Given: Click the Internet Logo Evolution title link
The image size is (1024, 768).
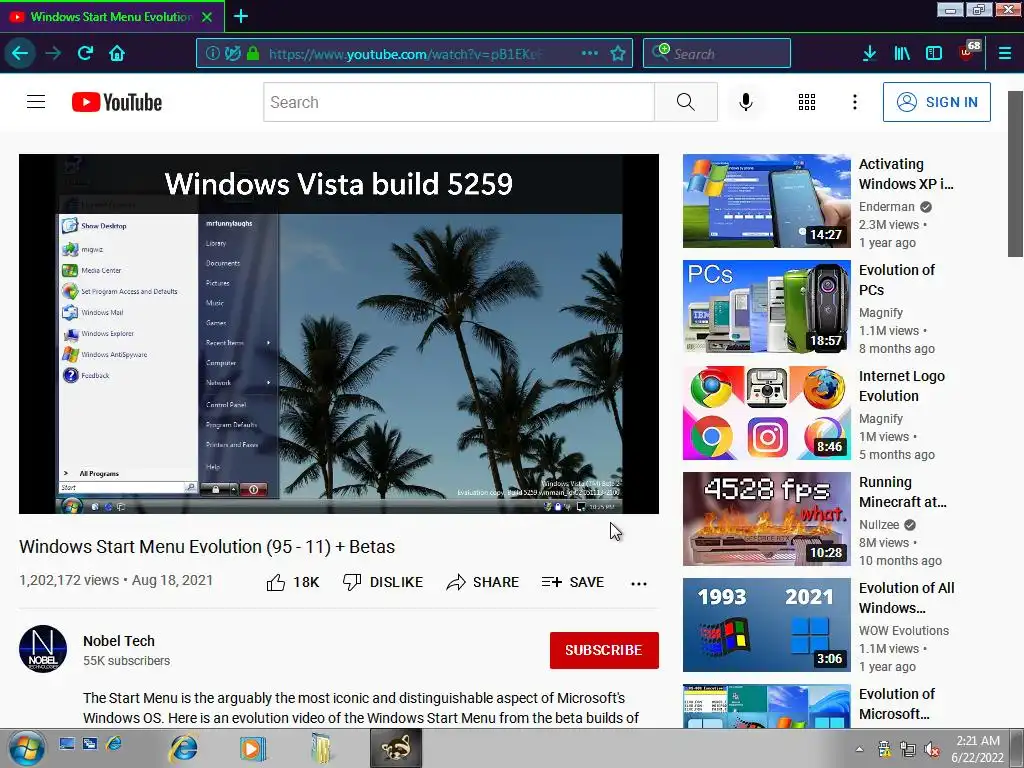Looking at the screenshot, I should [x=902, y=386].
